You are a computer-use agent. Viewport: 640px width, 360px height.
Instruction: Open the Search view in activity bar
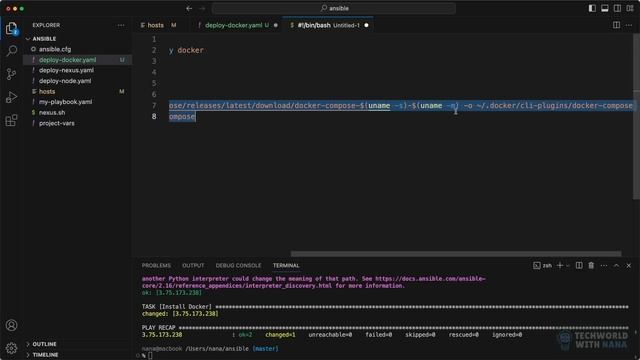point(11,51)
